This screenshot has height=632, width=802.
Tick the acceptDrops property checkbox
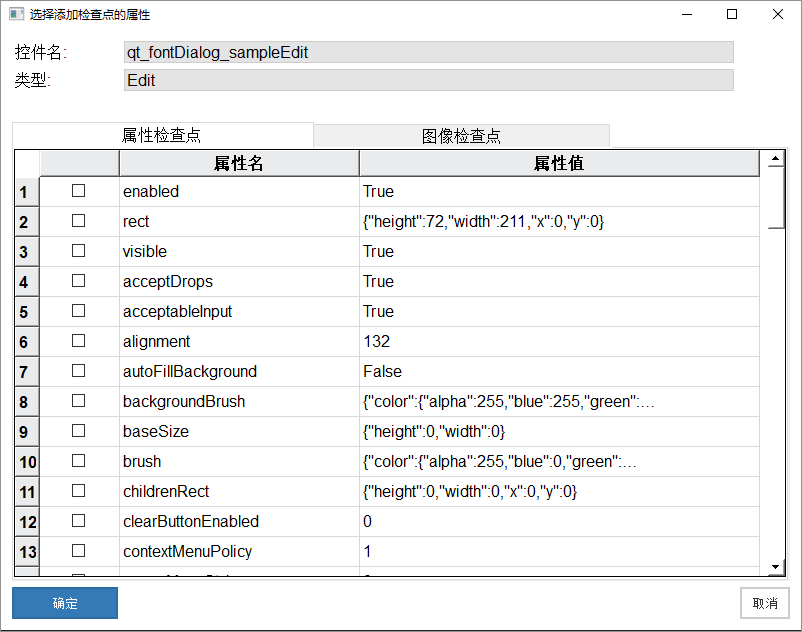(x=78, y=281)
